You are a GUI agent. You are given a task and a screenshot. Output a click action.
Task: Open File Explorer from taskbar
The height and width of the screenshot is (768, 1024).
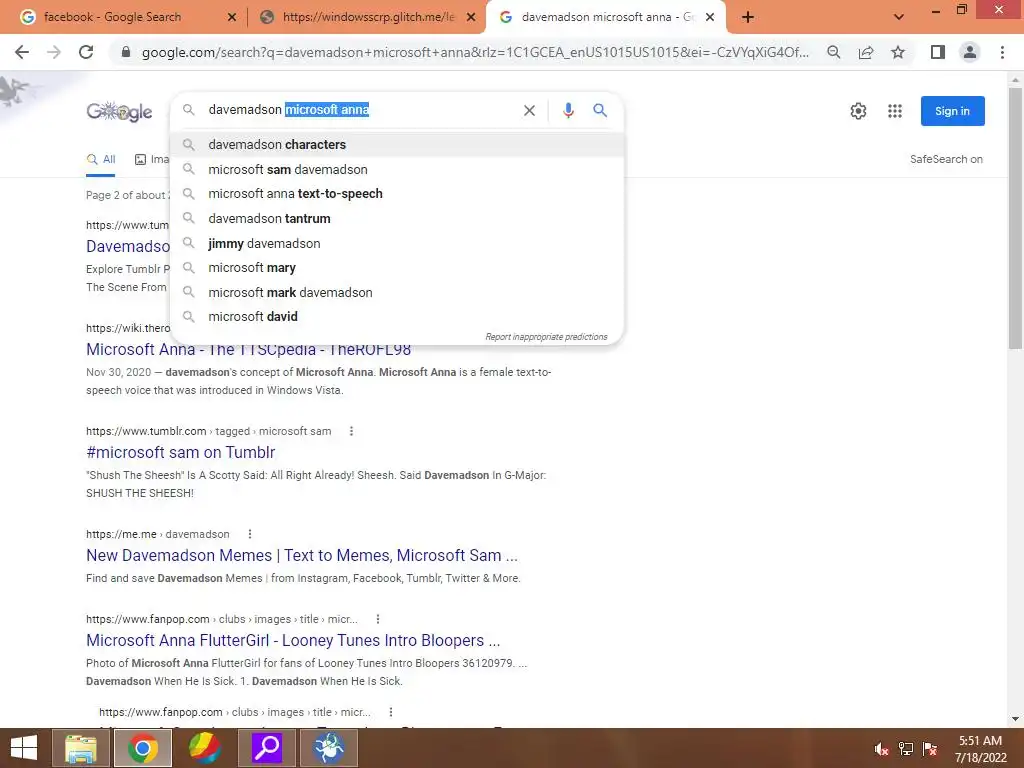[80, 748]
